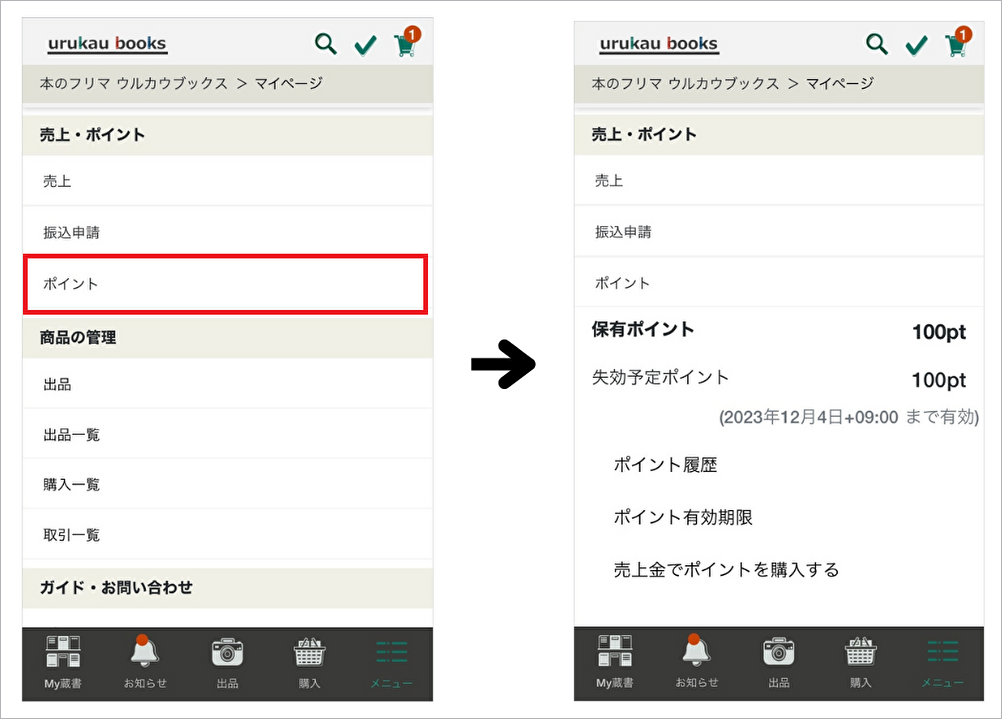Open 出品一覧 in product management list

227,435
